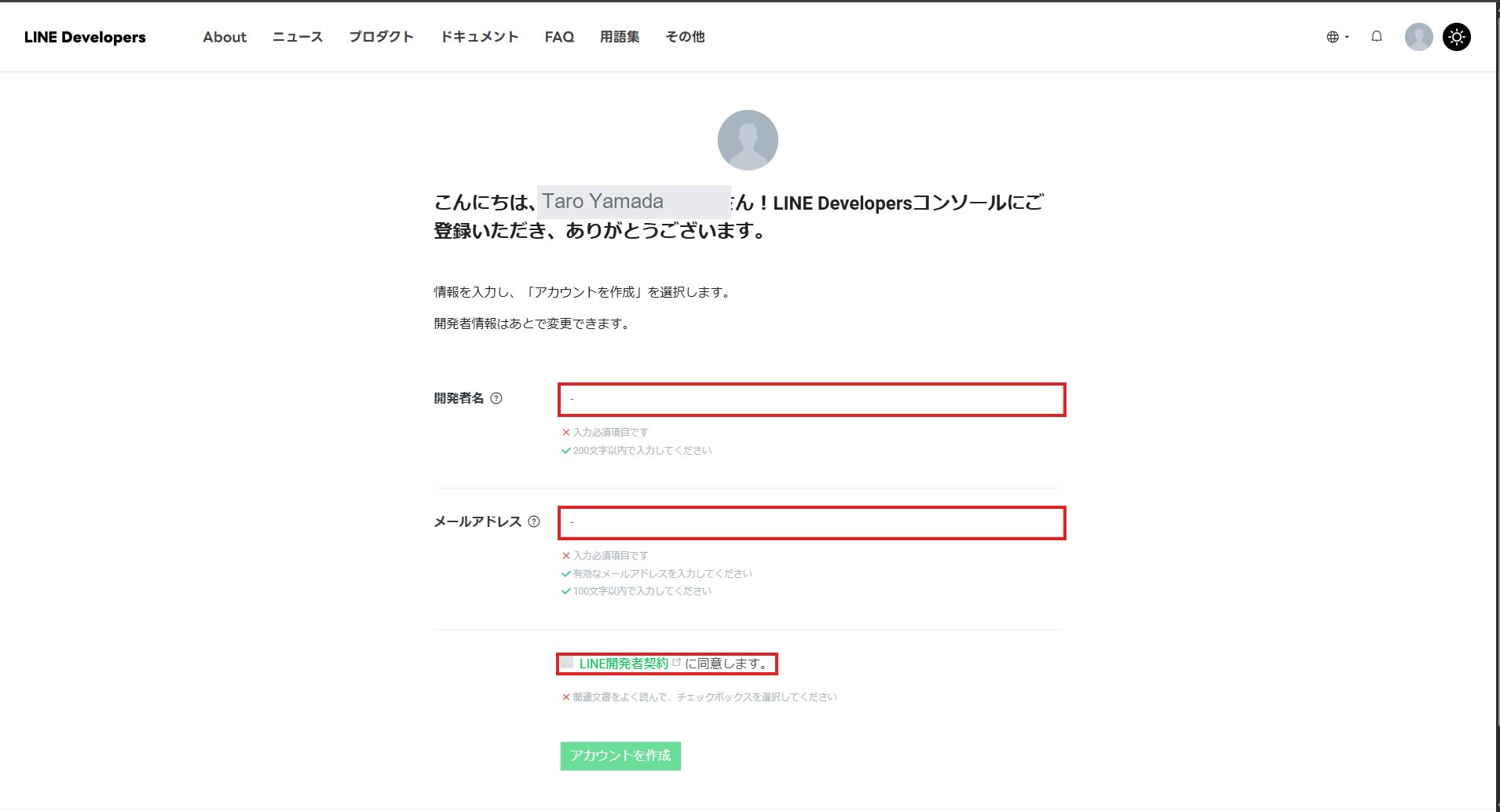
Task: Click the Taro Yamada name text
Action: [x=602, y=202]
